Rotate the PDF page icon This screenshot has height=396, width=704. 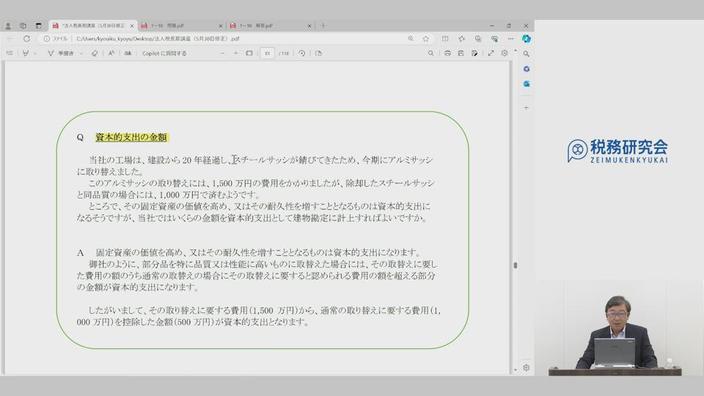pos(302,53)
